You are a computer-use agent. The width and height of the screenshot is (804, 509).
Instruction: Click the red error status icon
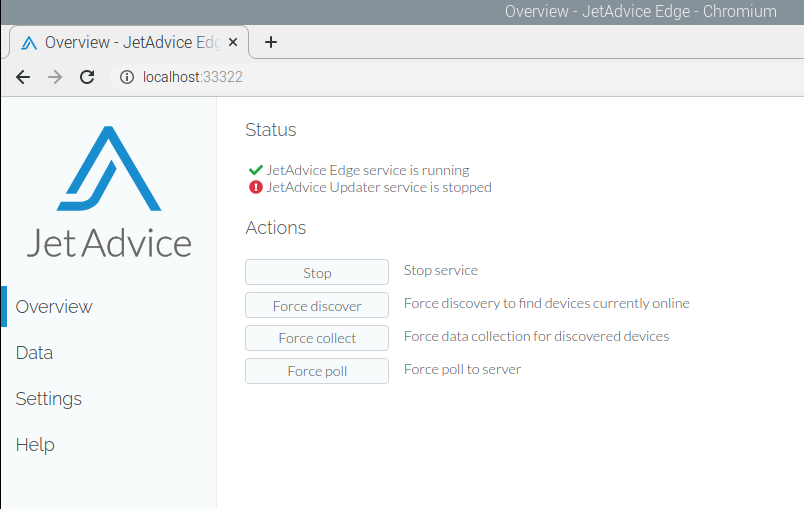(x=255, y=187)
